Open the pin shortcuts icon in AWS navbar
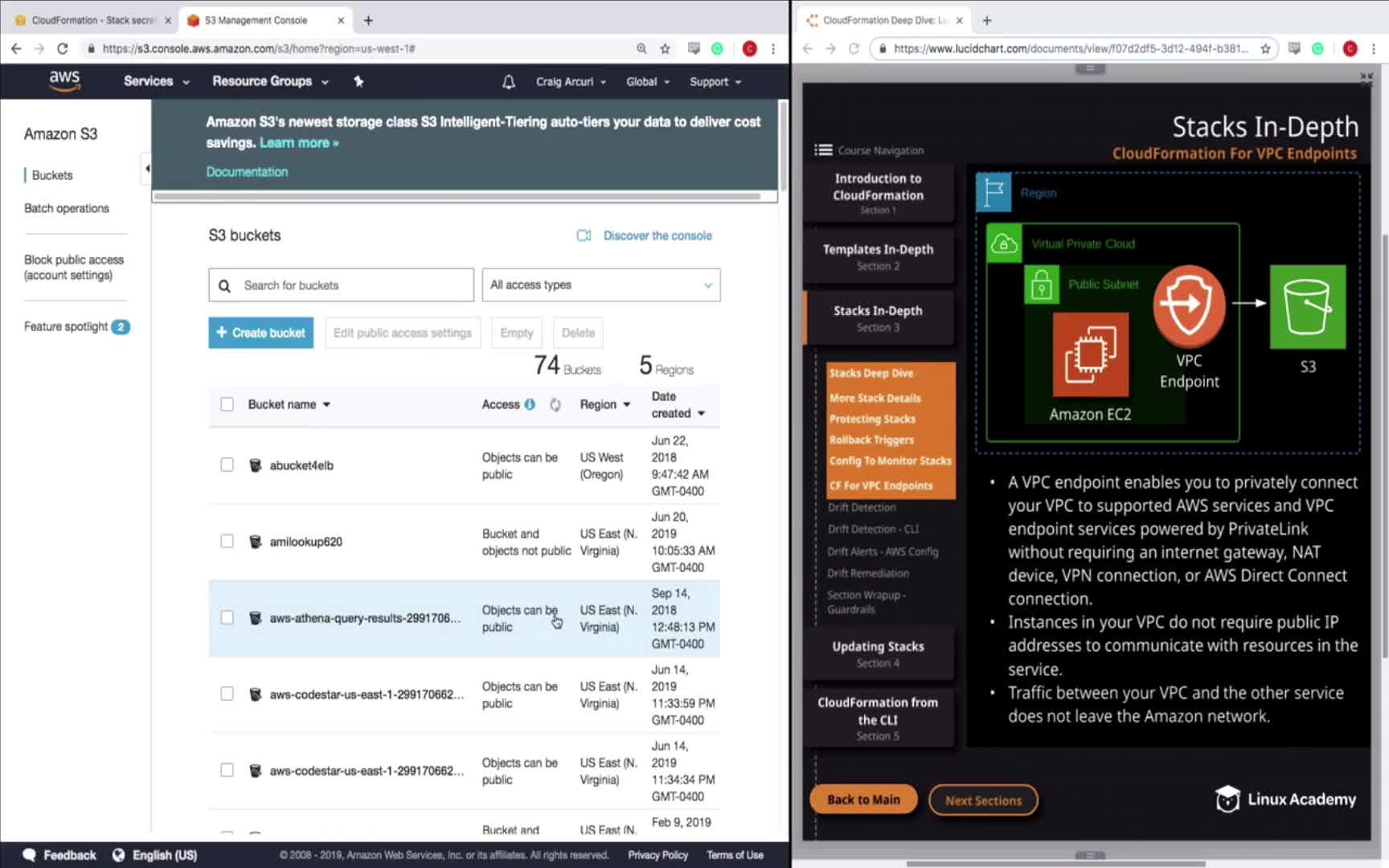 (x=359, y=81)
